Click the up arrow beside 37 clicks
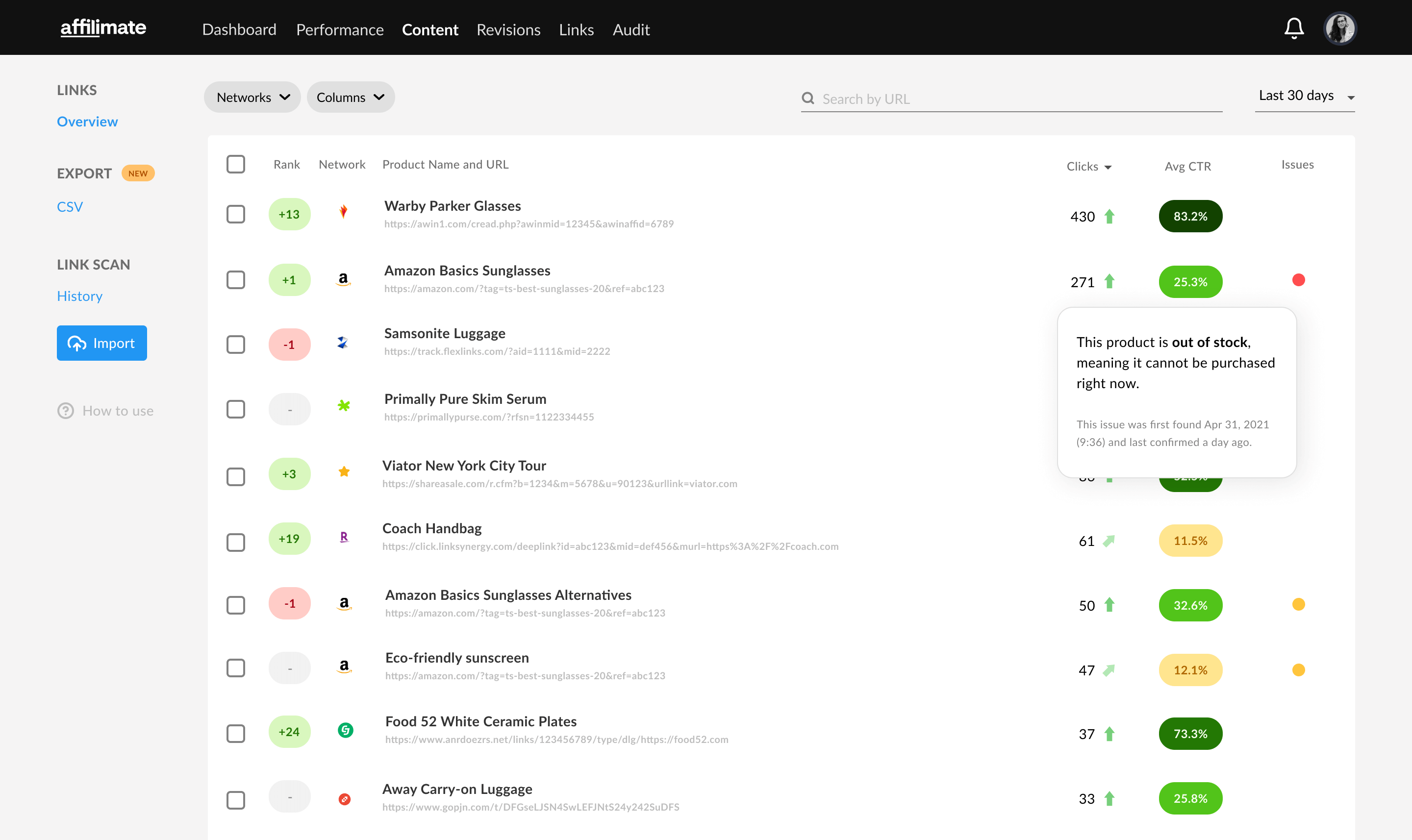Screen dimensions: 1412x840 pyautogui.click(x=1109, y=734)
